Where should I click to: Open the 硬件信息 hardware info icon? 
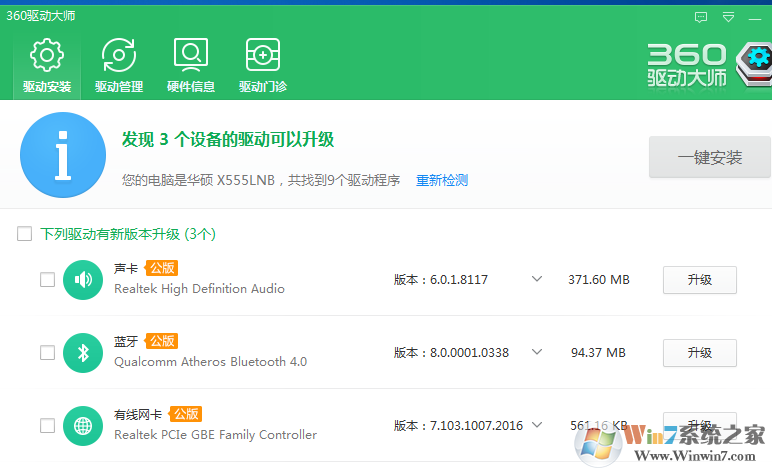(191, 56)
